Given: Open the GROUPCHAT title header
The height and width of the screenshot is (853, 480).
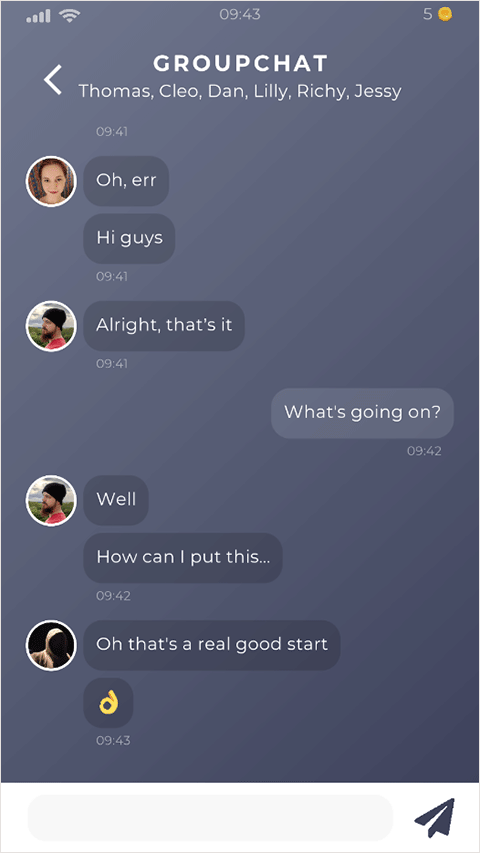Looking at the screenshot, I should pos(240,64).
